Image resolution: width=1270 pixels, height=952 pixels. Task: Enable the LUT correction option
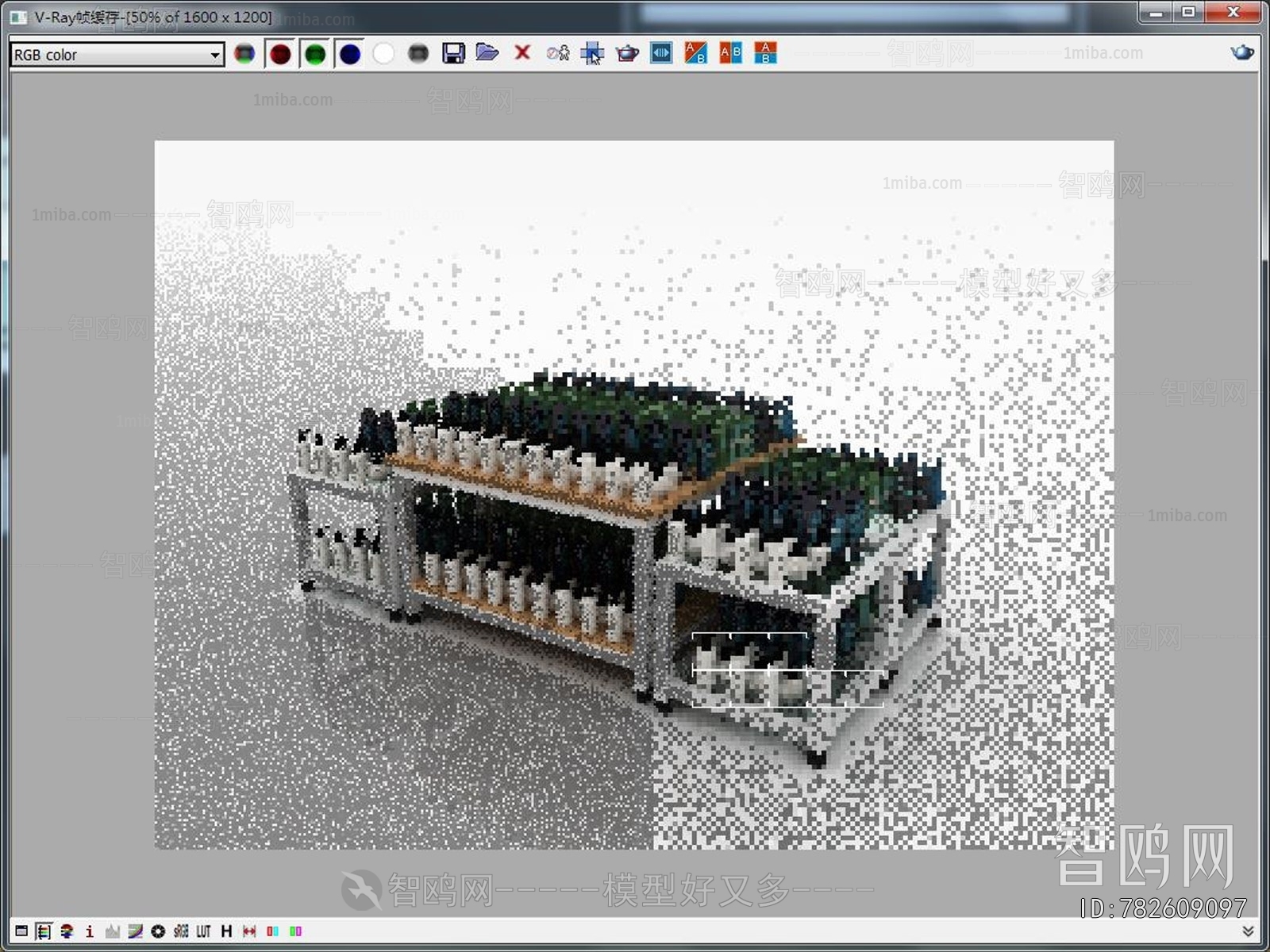204,931
